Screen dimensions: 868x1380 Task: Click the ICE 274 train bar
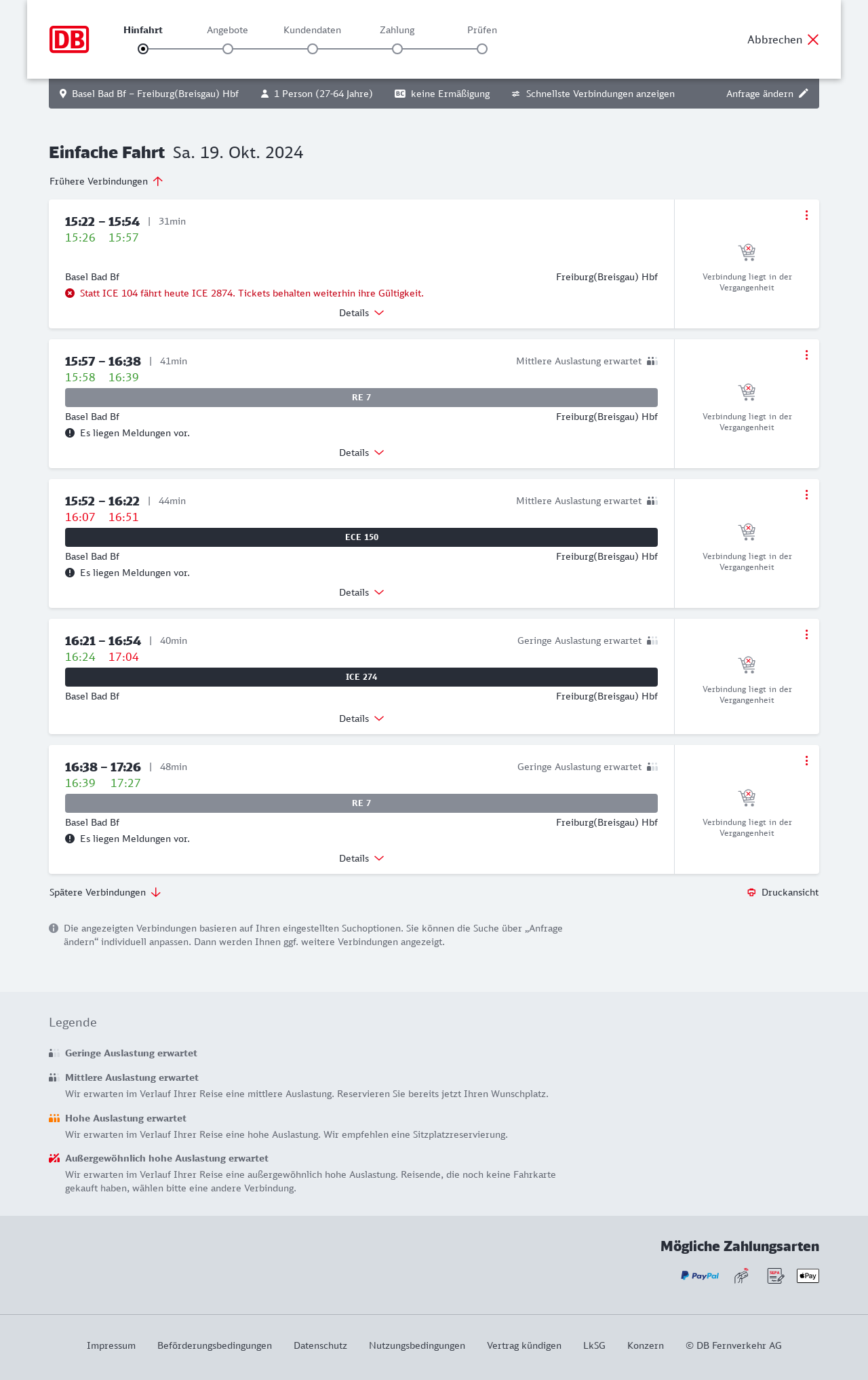point(361,677)
